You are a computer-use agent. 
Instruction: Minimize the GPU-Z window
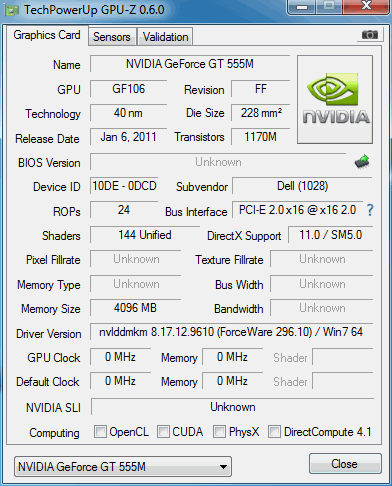point(302,7)
